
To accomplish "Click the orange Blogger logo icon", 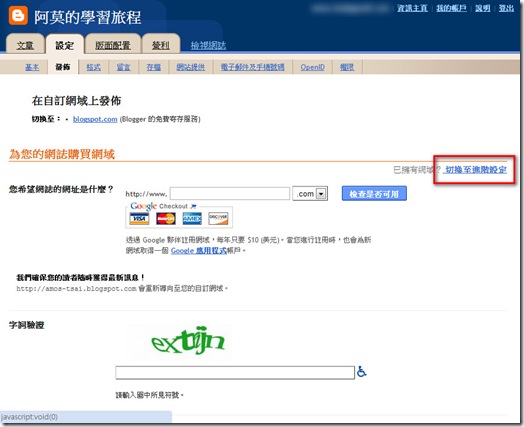I will click(x=18, y=15).
